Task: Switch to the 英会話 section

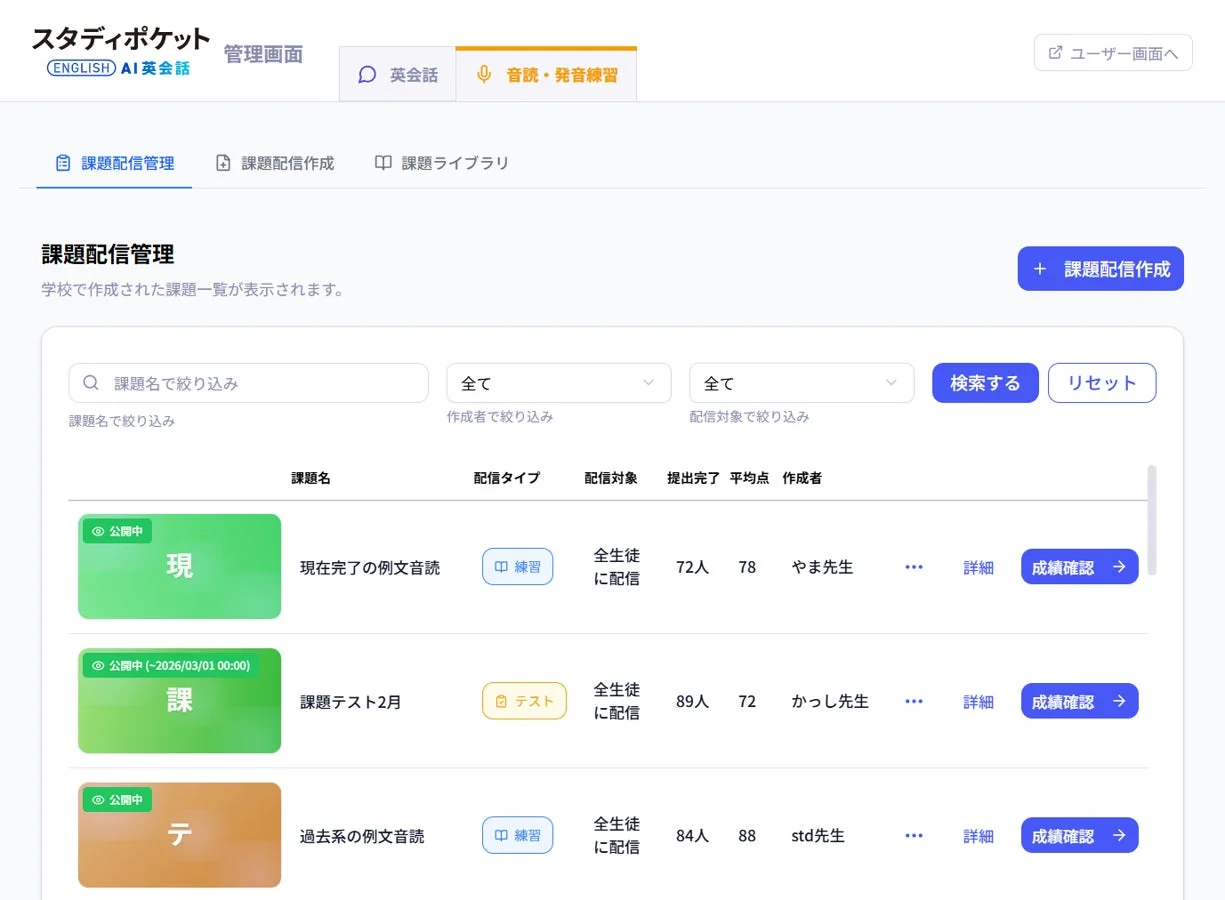Action: (x=397, y=74)
